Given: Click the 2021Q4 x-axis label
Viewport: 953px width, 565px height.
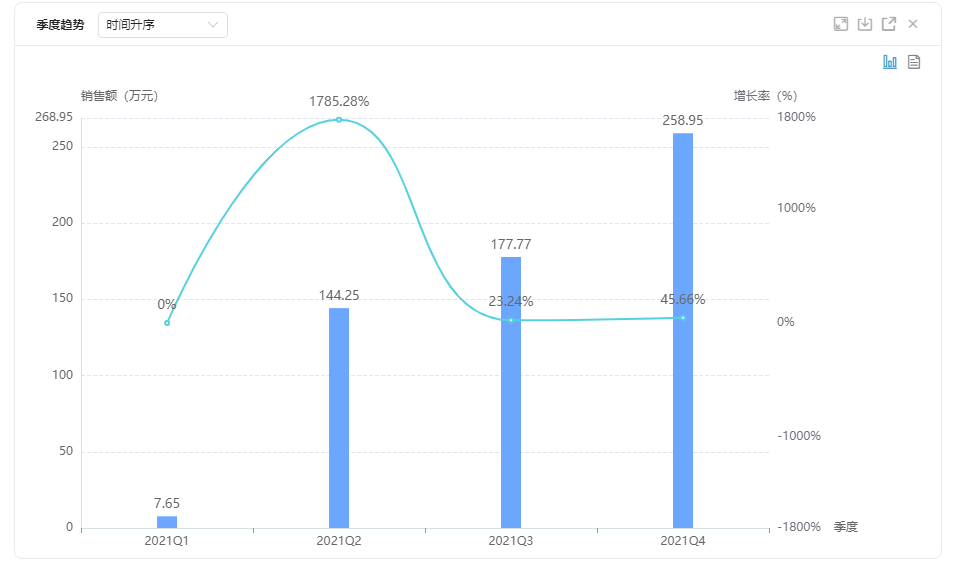Looking at the screenshot, I should 683,541.
